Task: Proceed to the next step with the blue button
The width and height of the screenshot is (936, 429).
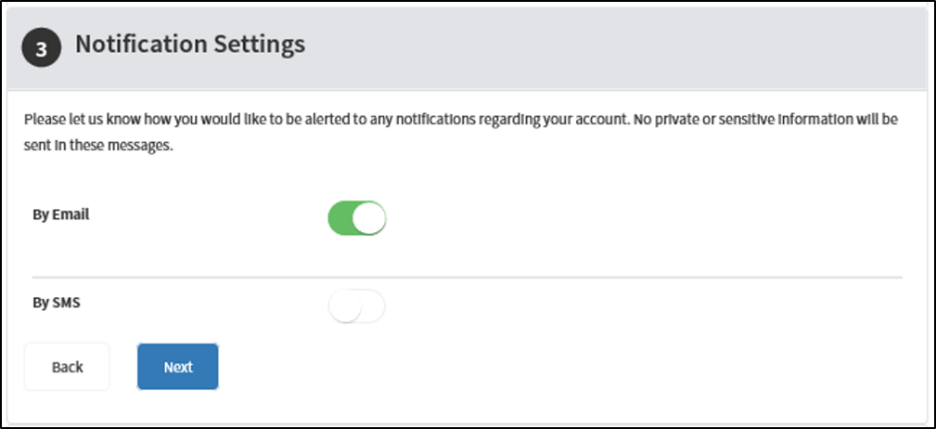Action: pos(178,366)
